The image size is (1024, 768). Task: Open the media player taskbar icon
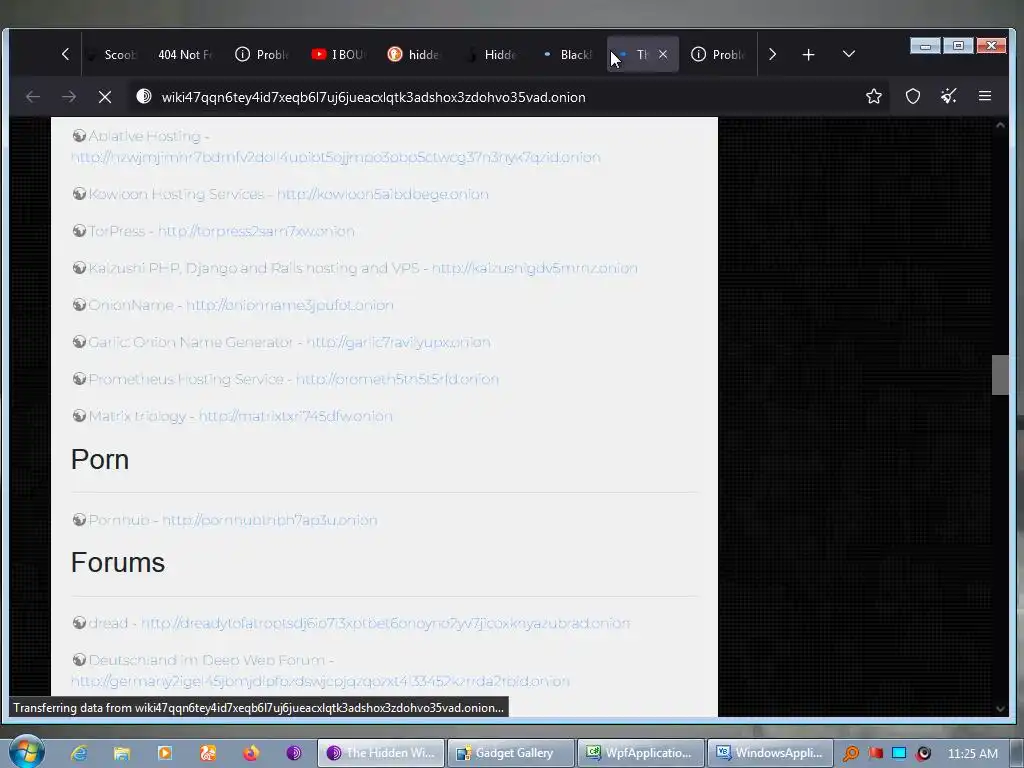pos(165,753)
